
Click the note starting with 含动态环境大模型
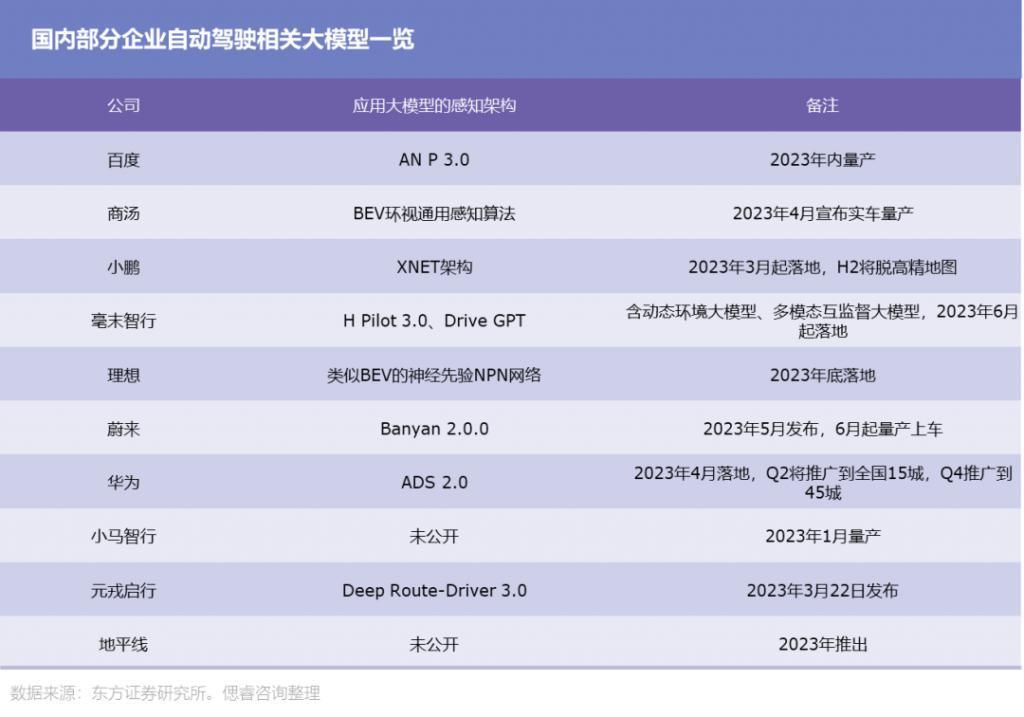coord(822,321)
